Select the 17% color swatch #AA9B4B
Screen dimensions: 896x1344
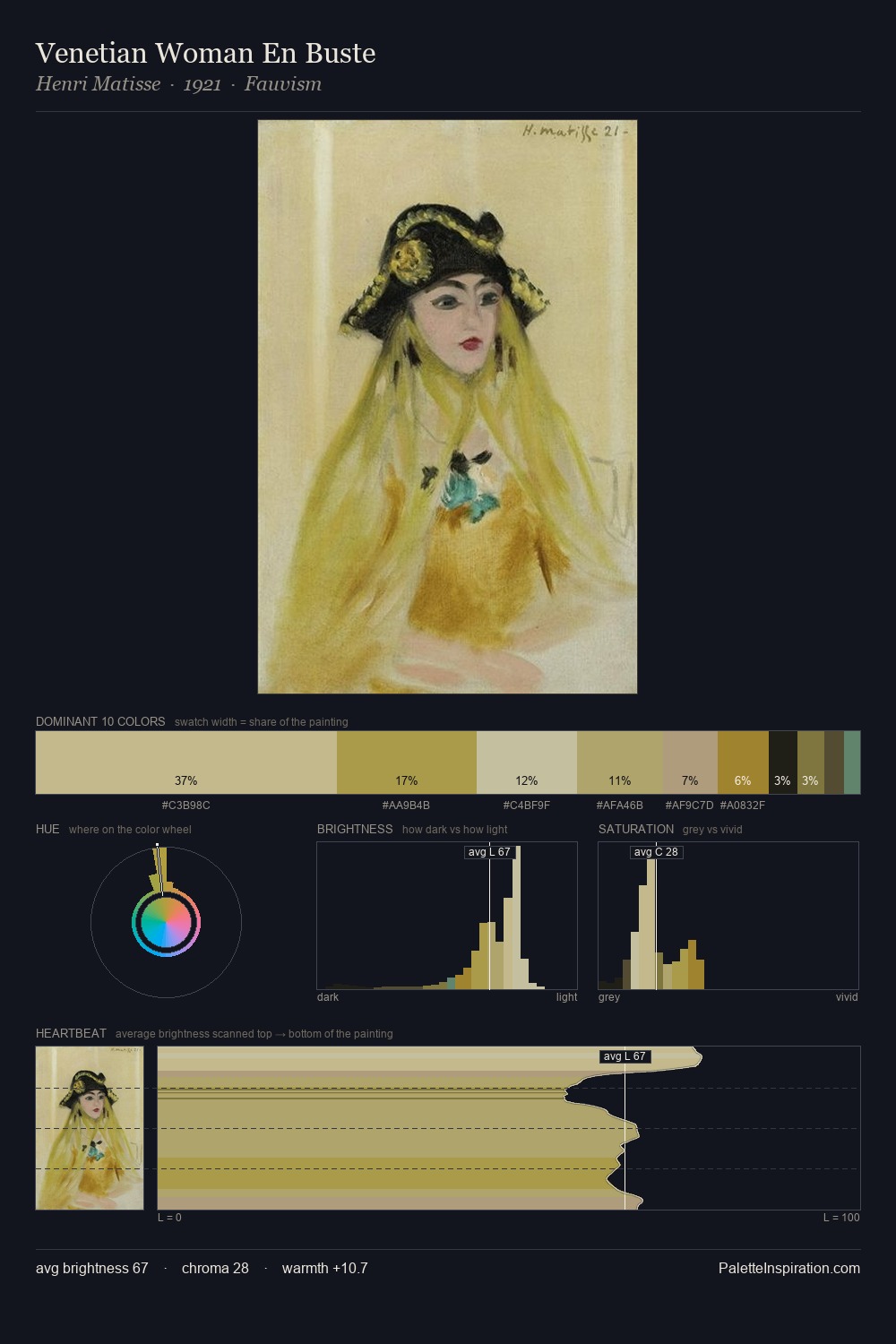click(x=407, y=762)
